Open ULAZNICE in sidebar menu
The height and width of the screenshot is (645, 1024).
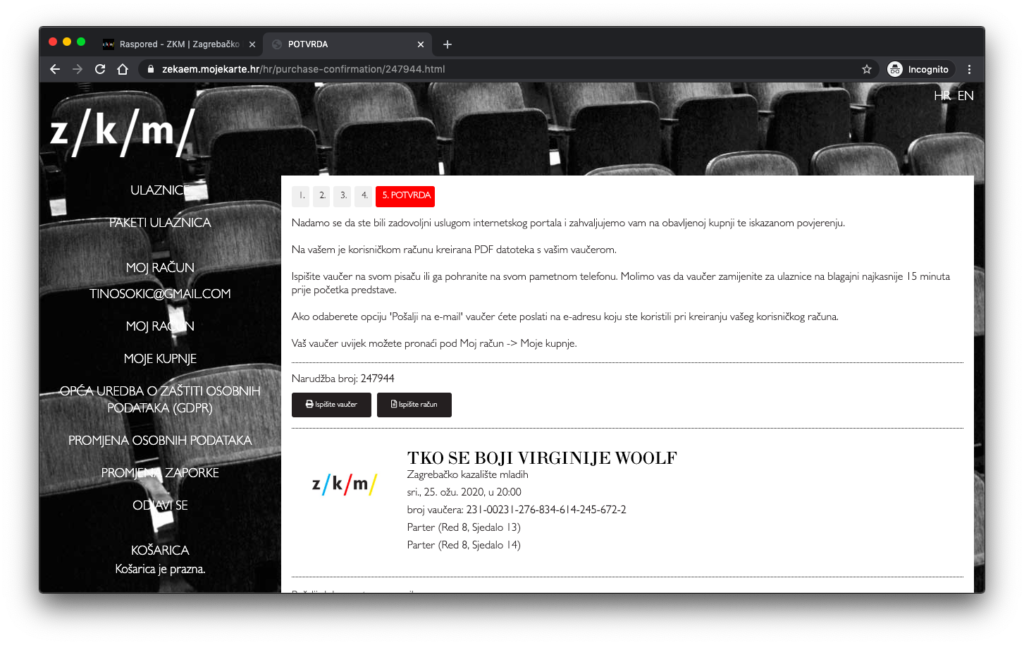[x=160, y=190]
